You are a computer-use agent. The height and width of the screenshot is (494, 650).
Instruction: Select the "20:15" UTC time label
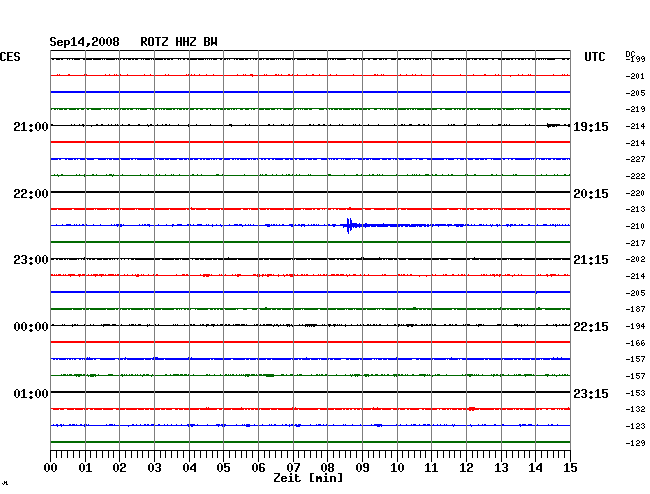tap(591, 194)
